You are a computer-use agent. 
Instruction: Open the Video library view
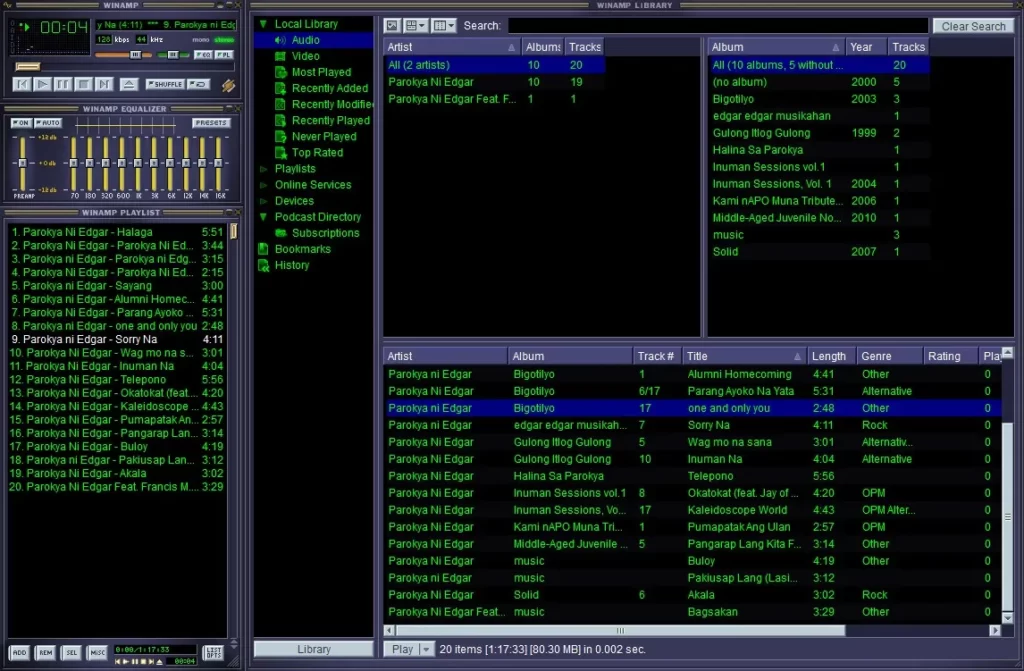[305, 56]
